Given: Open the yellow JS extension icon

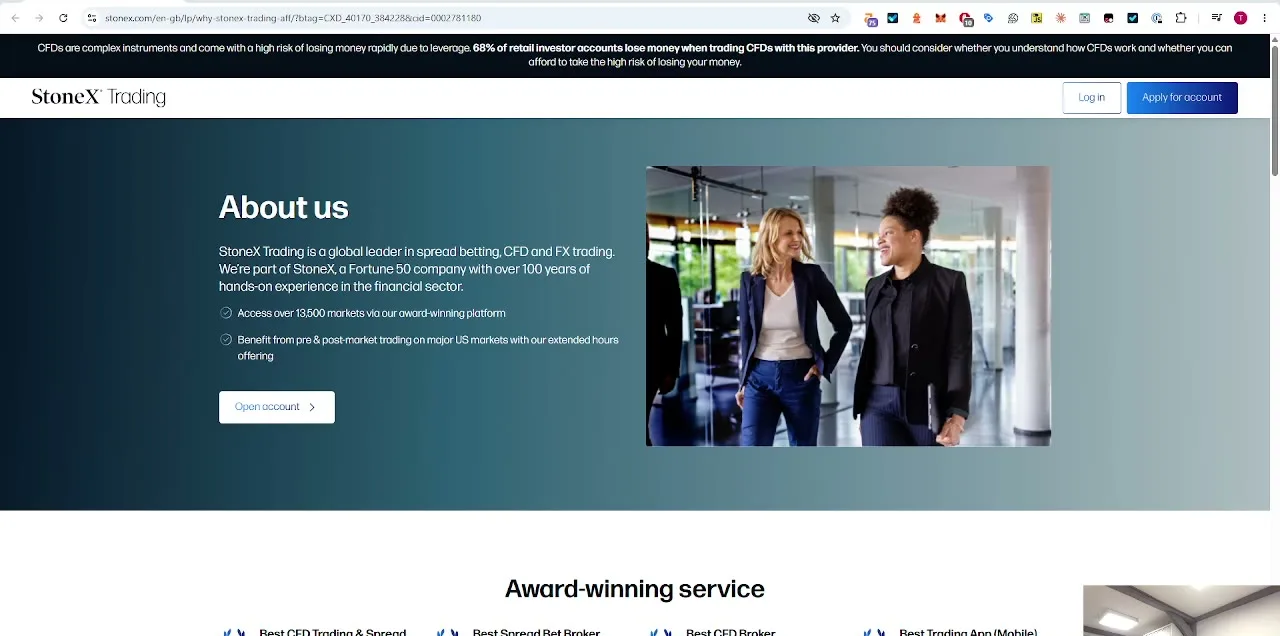Looking at the screenshot, I should click(x=1037, y=18).
